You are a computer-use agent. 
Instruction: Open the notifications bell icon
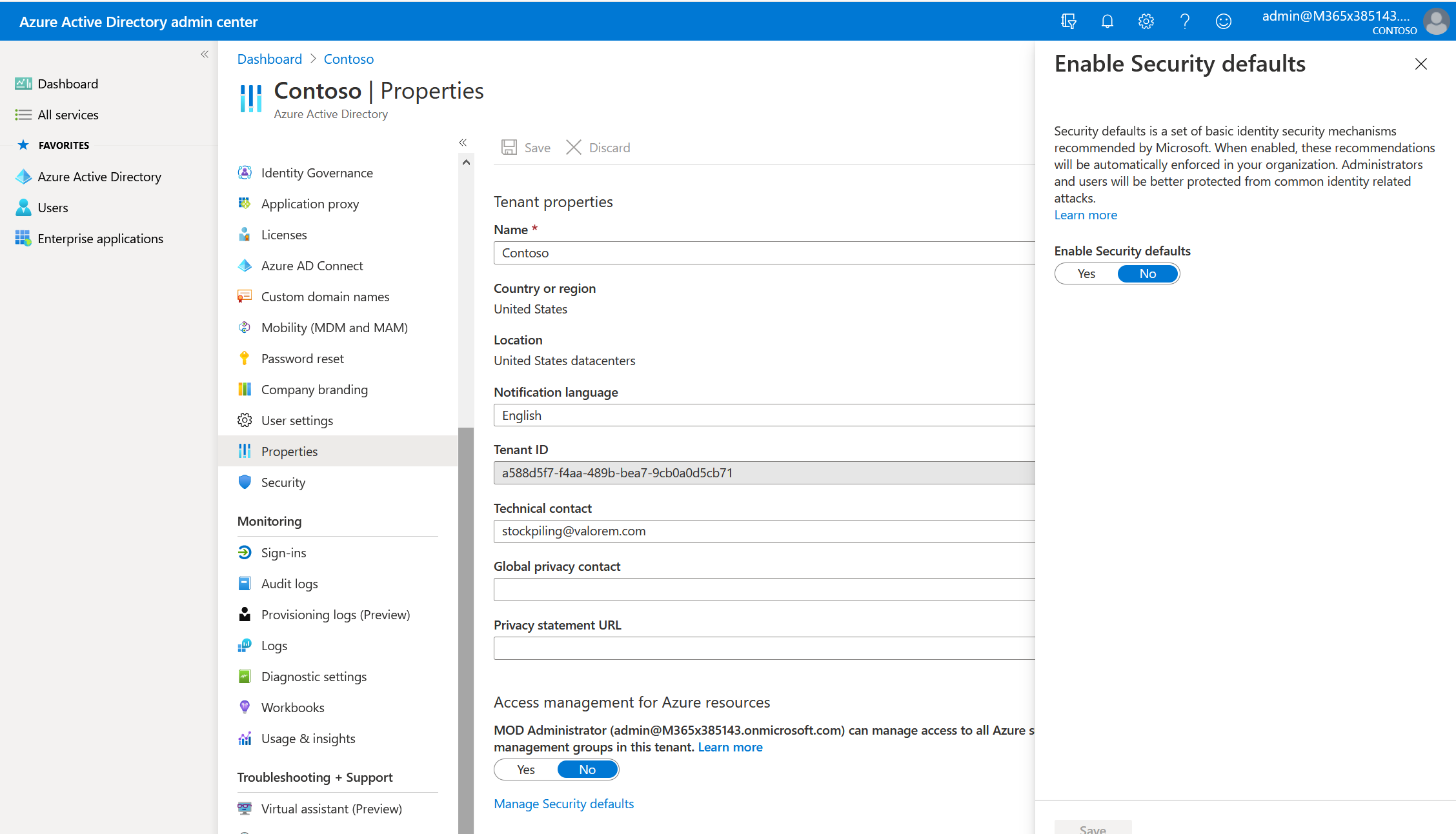pos(1107,21)
